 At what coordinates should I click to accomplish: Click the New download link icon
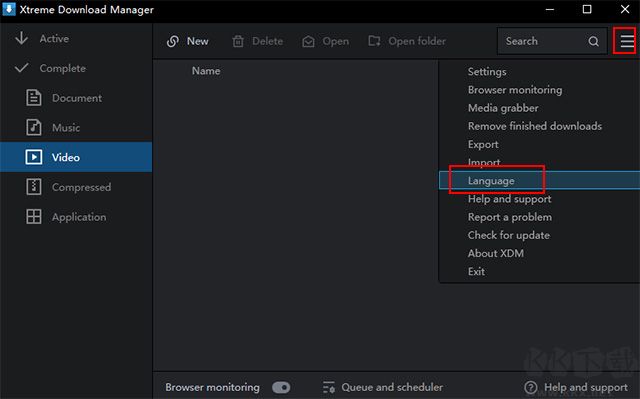[x=173, y=41]
